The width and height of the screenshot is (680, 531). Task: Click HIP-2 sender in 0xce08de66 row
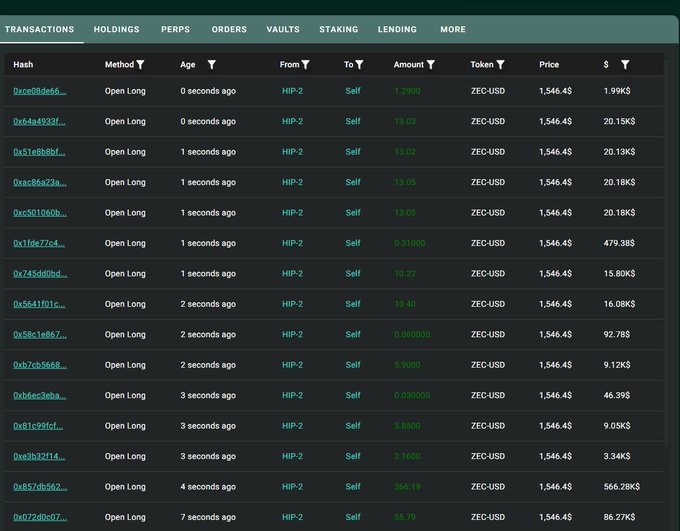[292, 91]
